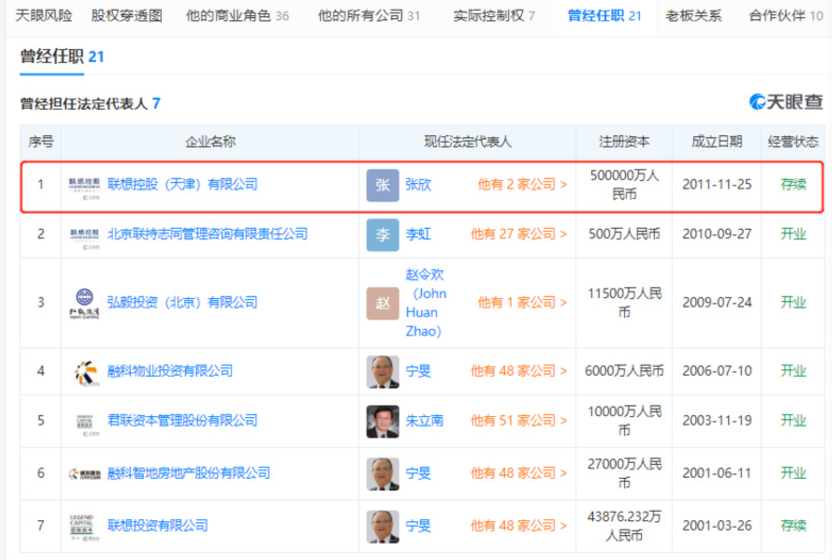This screenshot has width=832, height=560.
Task: Click the 500000万人民币 capital cell
Action: click(624, 184)
